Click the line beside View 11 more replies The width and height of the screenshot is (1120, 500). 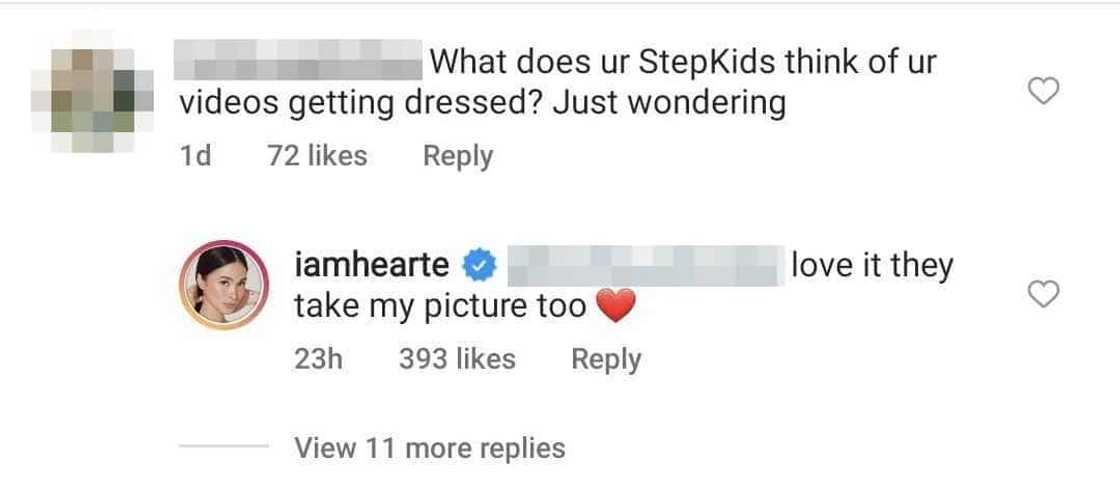coord(222,448)
